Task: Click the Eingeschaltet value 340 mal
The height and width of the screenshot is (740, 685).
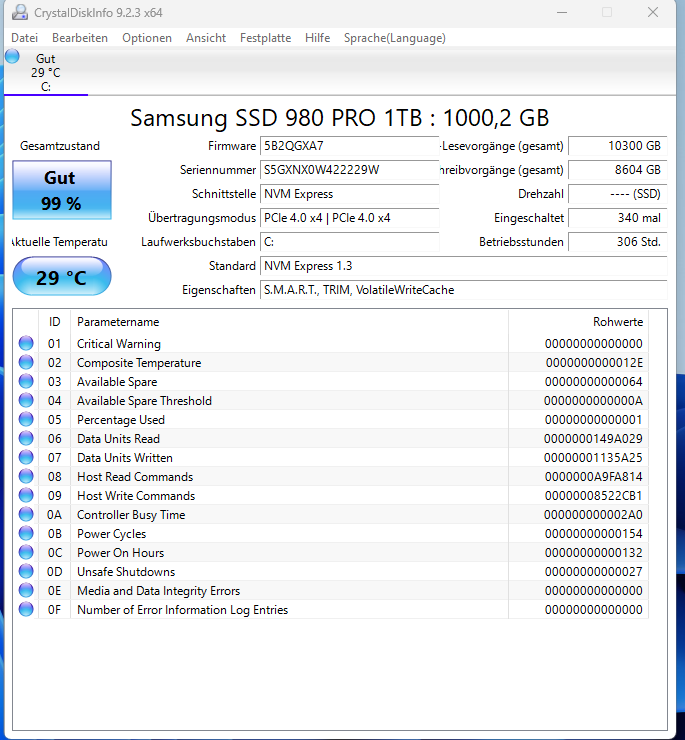Action: pos(617,218)
